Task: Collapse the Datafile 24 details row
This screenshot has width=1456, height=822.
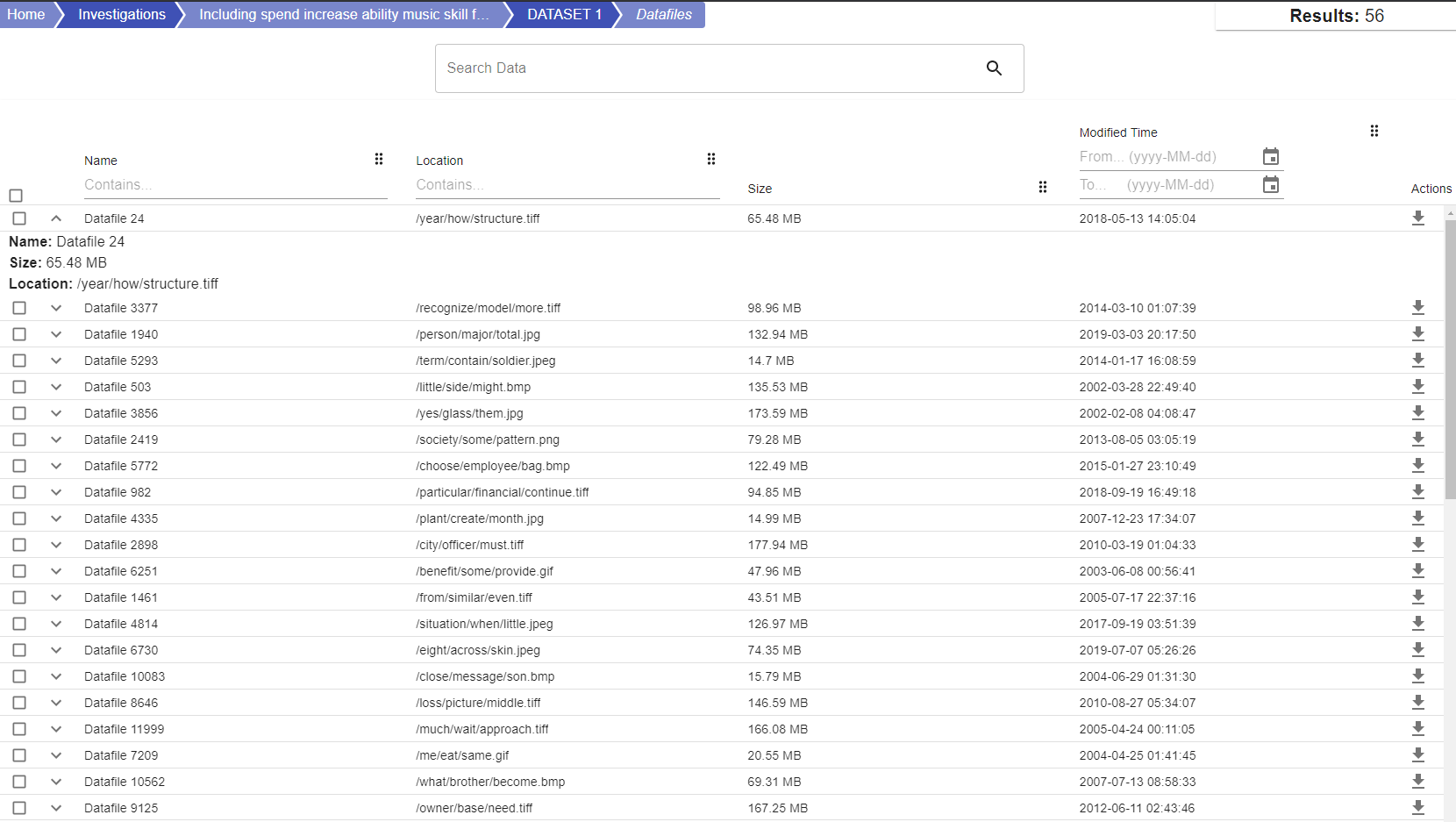Action: tap(55, 218)
